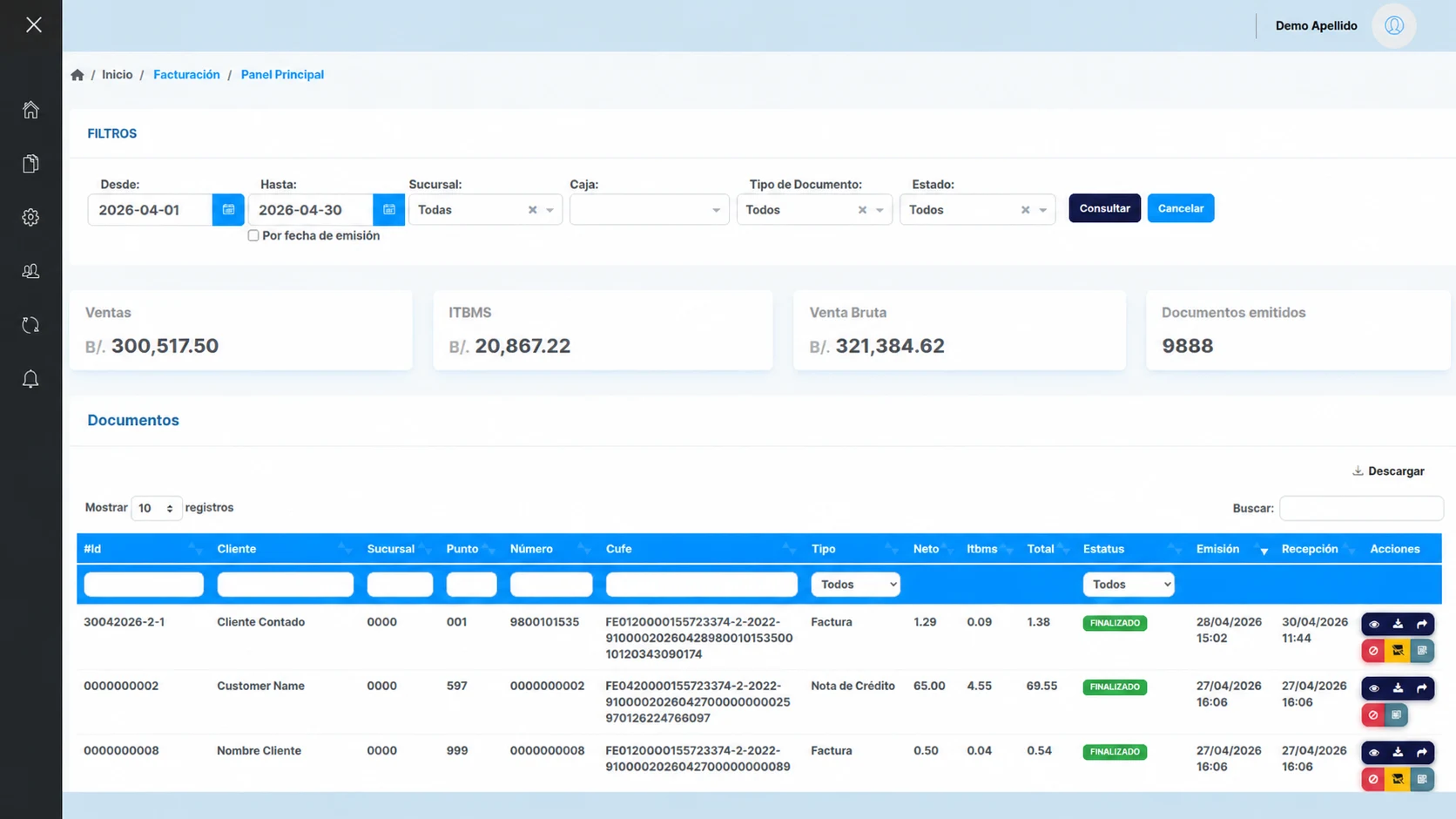Download document 30042026-2-1

tap(1398, 624)
